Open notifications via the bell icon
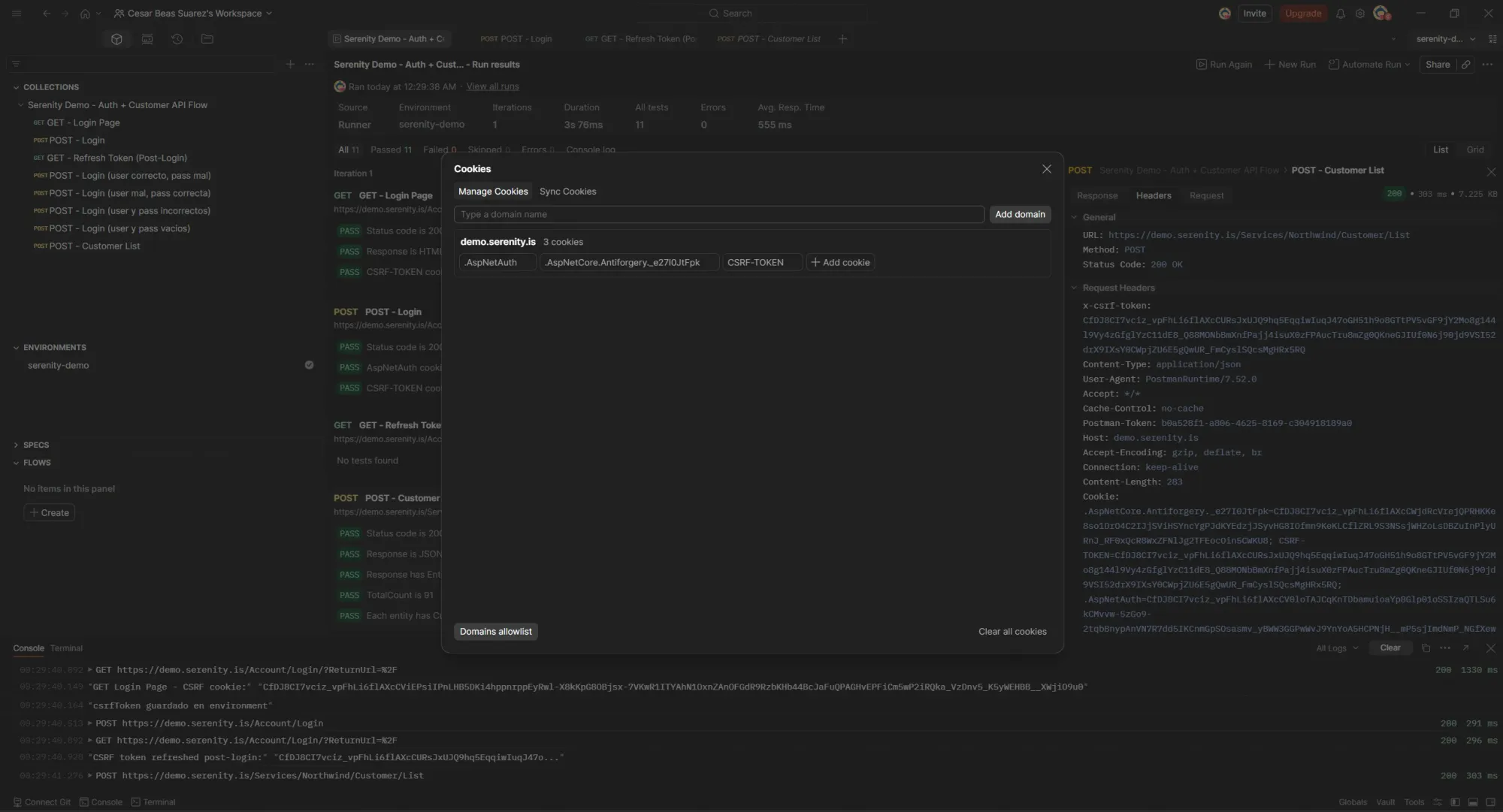The image size is (1503, 812). point(1340,13)
